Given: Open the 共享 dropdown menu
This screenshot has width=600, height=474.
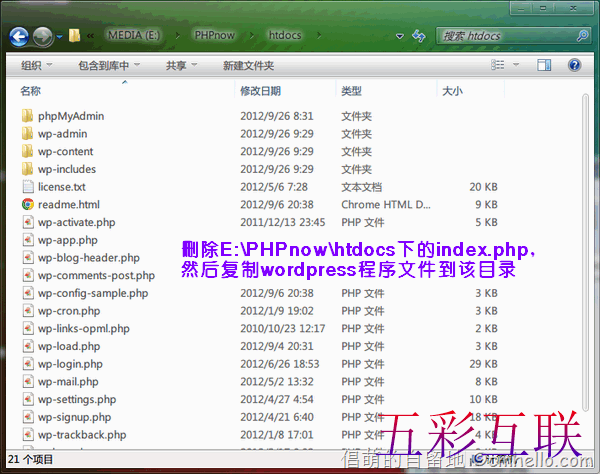Looking at the screenshot, I should tap(180, 66).
